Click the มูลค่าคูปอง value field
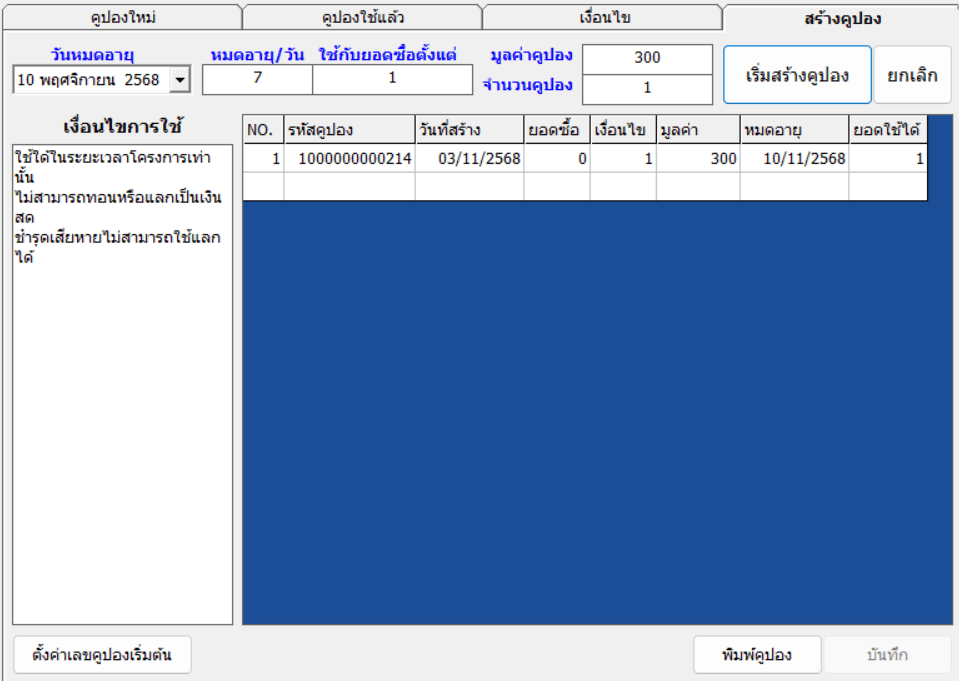The height and width of the screenshot is (681, 959). click(x=647, y=58)
